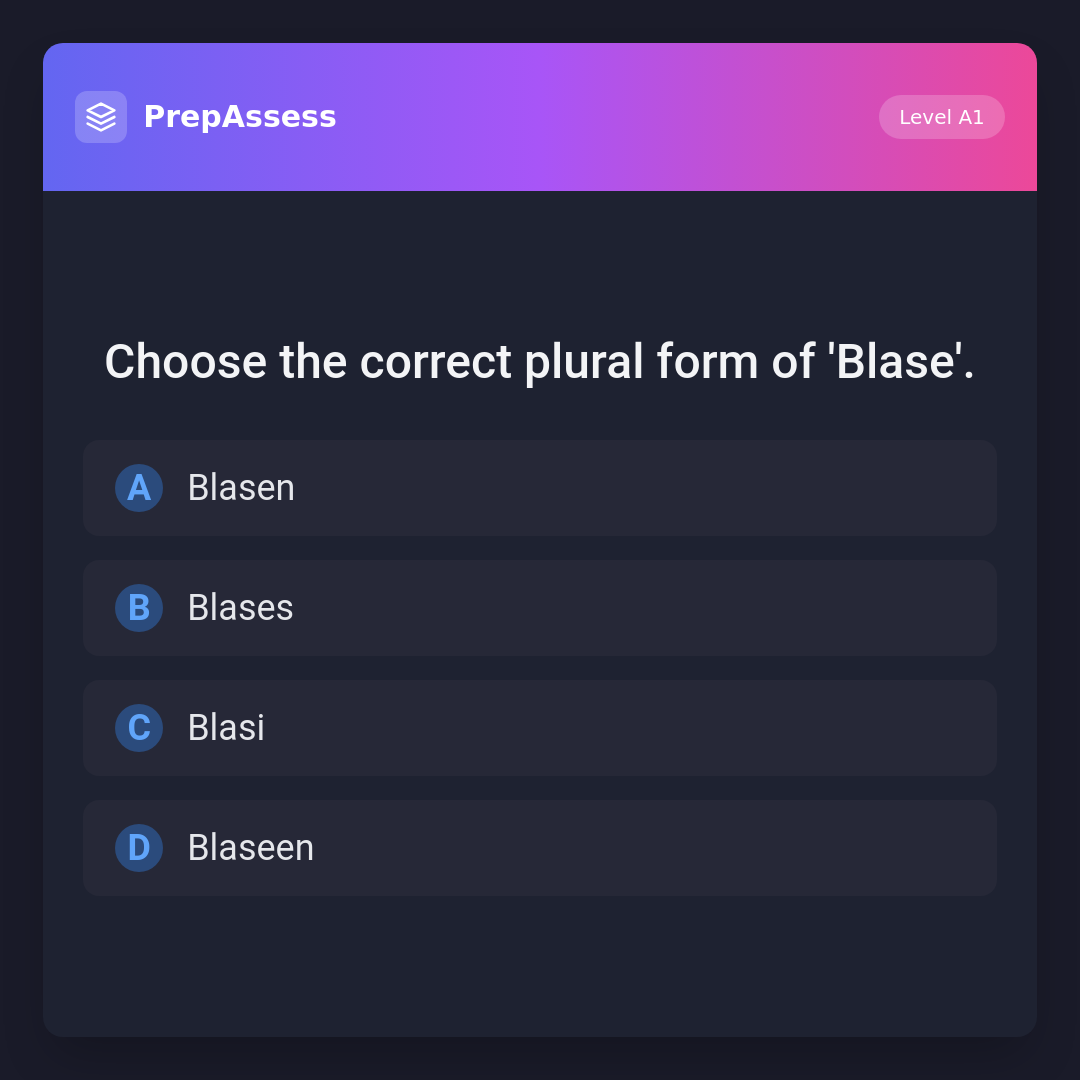Click the PrepAssess stacked layers logo icon
Image resolution: width=1080 pixels, height=1080 pixels.
(101, 117)
